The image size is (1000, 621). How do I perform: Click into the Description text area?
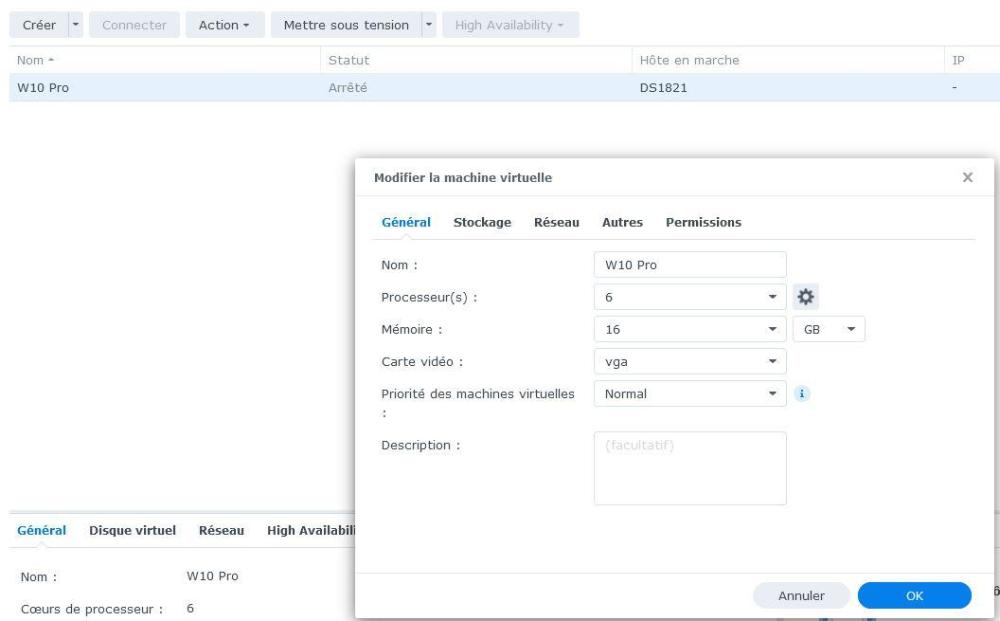[x=690, y=468]
